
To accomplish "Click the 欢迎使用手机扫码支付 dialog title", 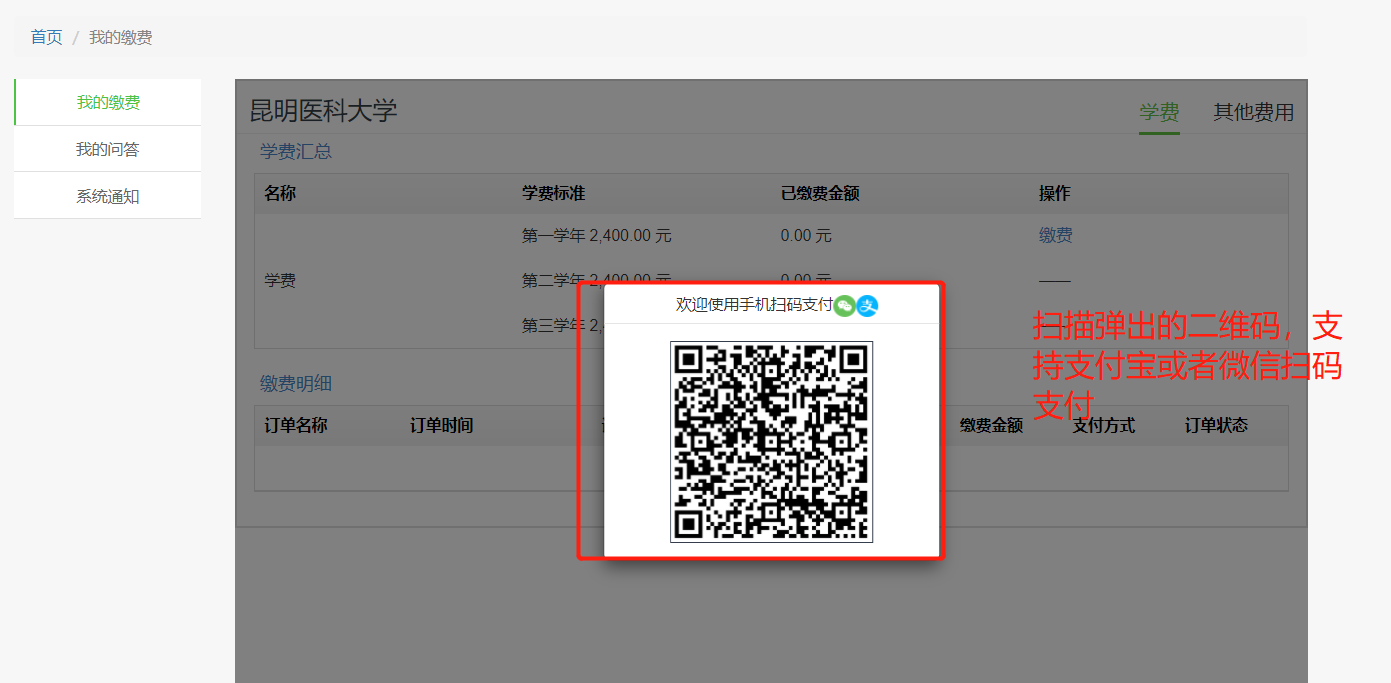I will (754, 305).
